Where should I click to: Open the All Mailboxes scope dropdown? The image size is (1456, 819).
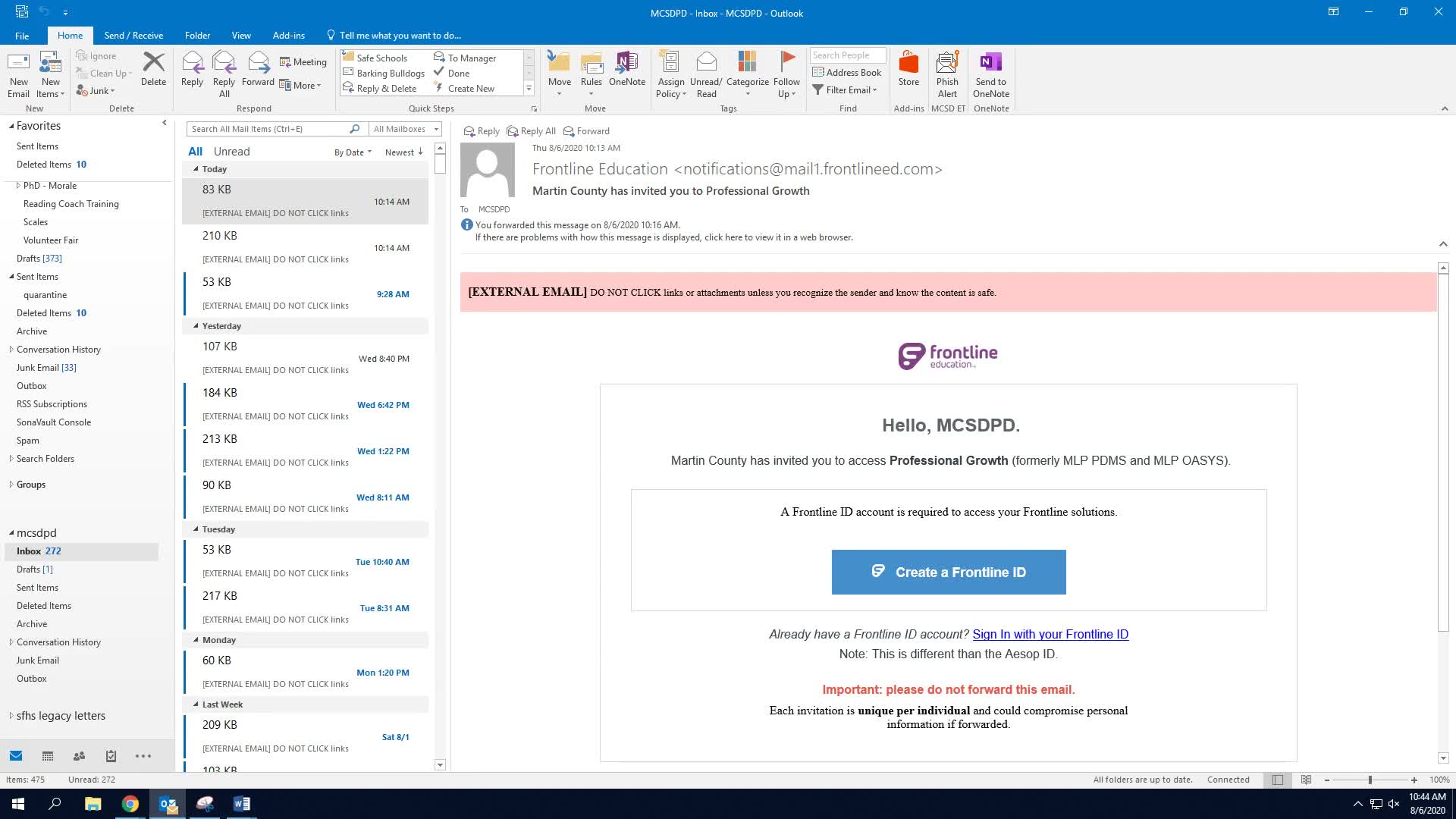406,129
